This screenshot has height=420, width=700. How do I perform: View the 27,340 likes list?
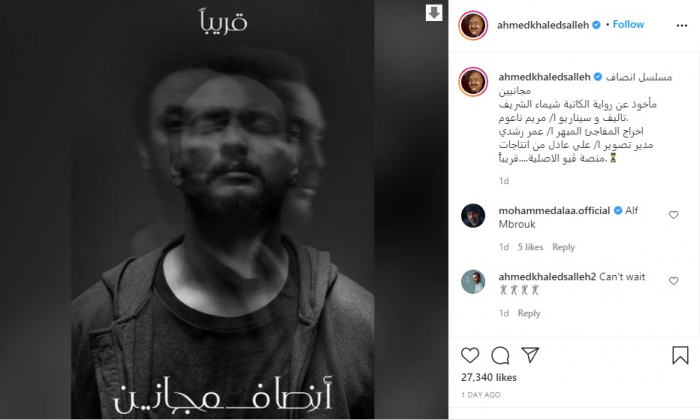coord(489,378)
